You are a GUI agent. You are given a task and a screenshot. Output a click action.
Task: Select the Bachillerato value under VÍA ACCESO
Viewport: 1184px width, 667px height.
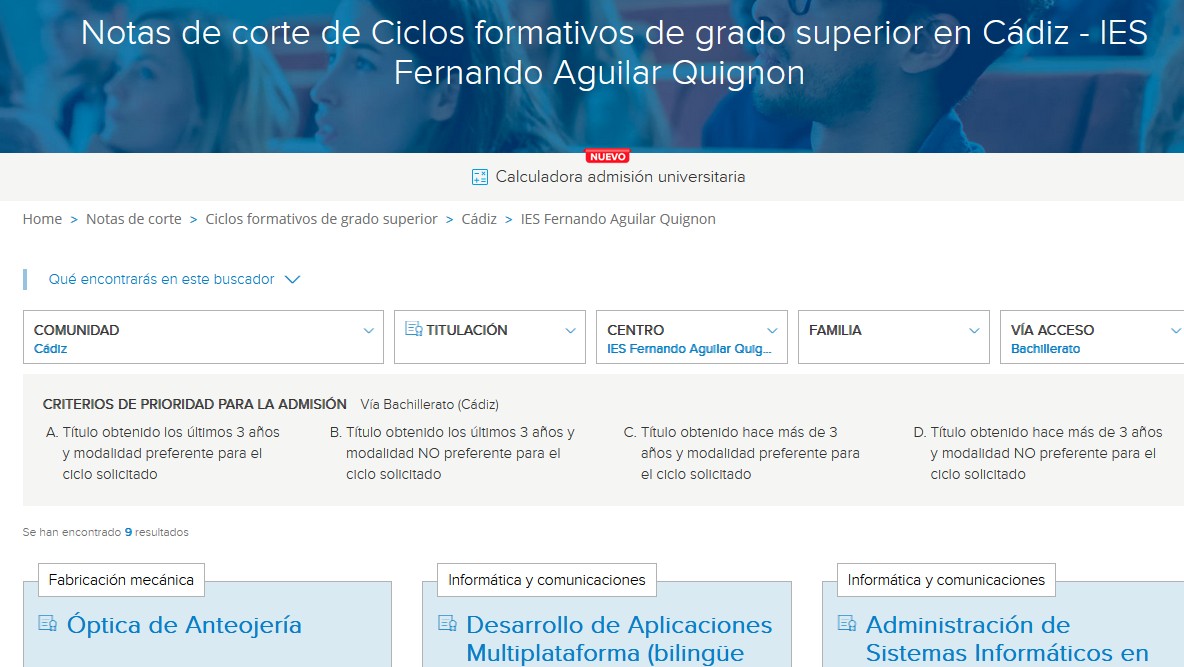tap(1045, 349)
